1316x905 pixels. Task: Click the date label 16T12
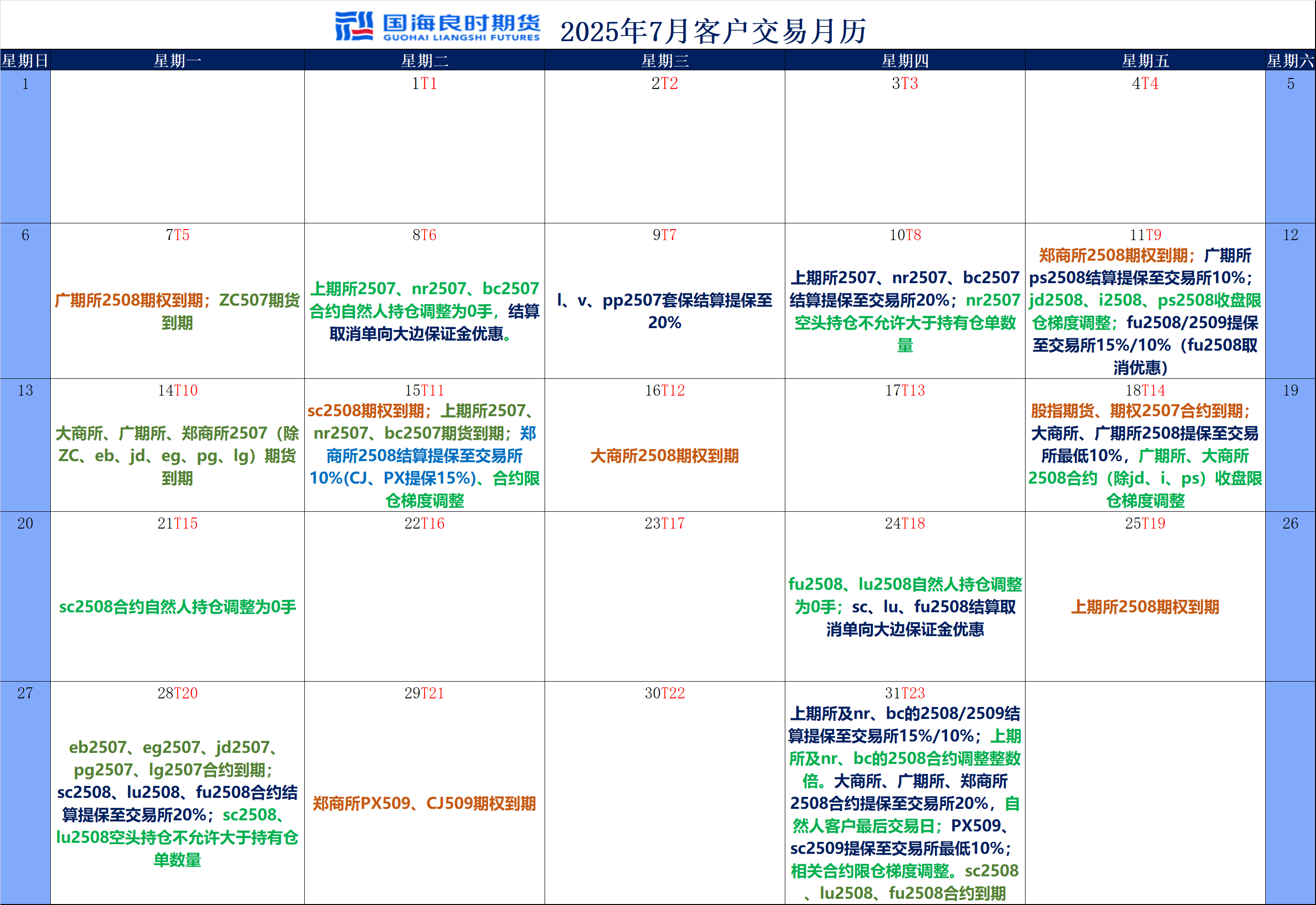pyautogui.click(x=665, y=391)
